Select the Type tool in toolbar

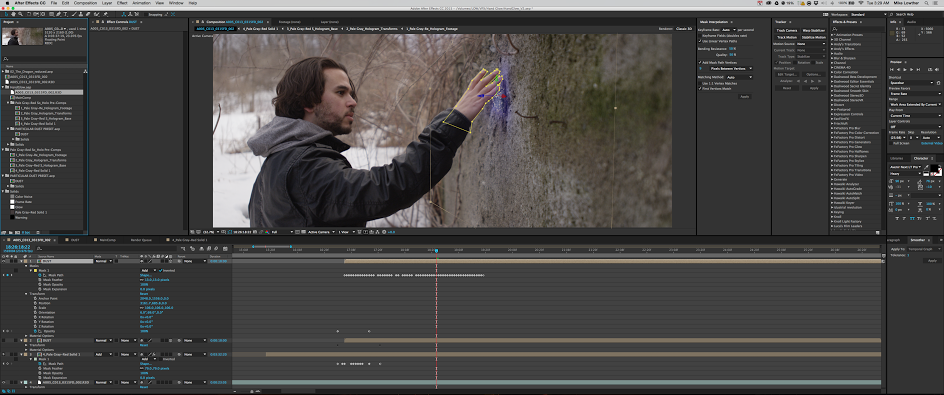pyautogui.click(x=65, y=14)
